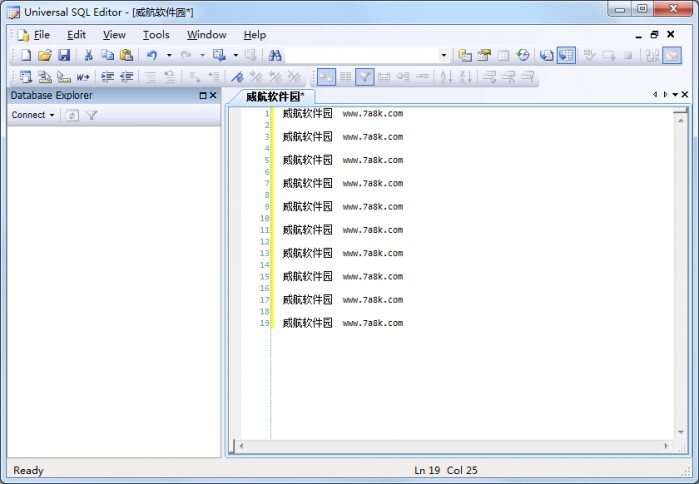This screenshot has height=484, width=699.
Task: Float the Database Explorer panel with square icon
Action: pyautogui.click(x=203, y=95)
